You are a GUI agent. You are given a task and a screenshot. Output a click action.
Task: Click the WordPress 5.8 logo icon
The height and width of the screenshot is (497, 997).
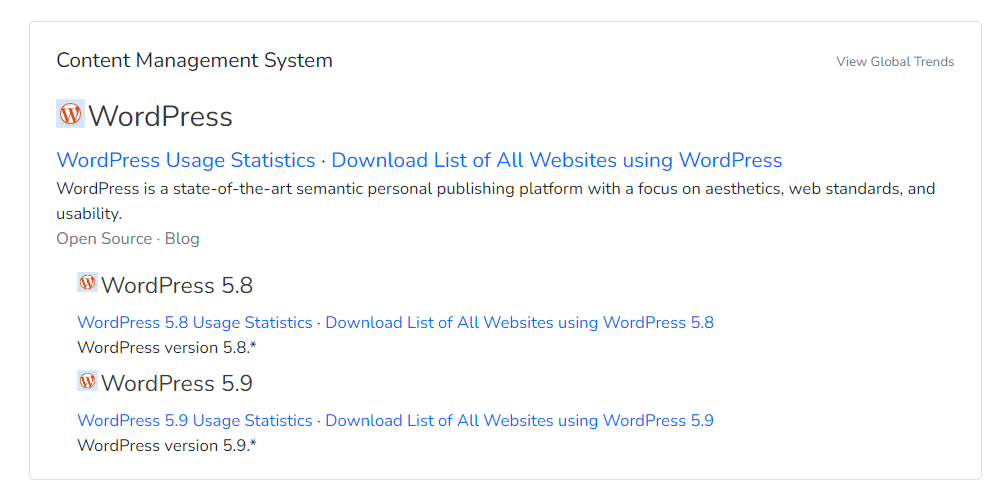point(87,283)
